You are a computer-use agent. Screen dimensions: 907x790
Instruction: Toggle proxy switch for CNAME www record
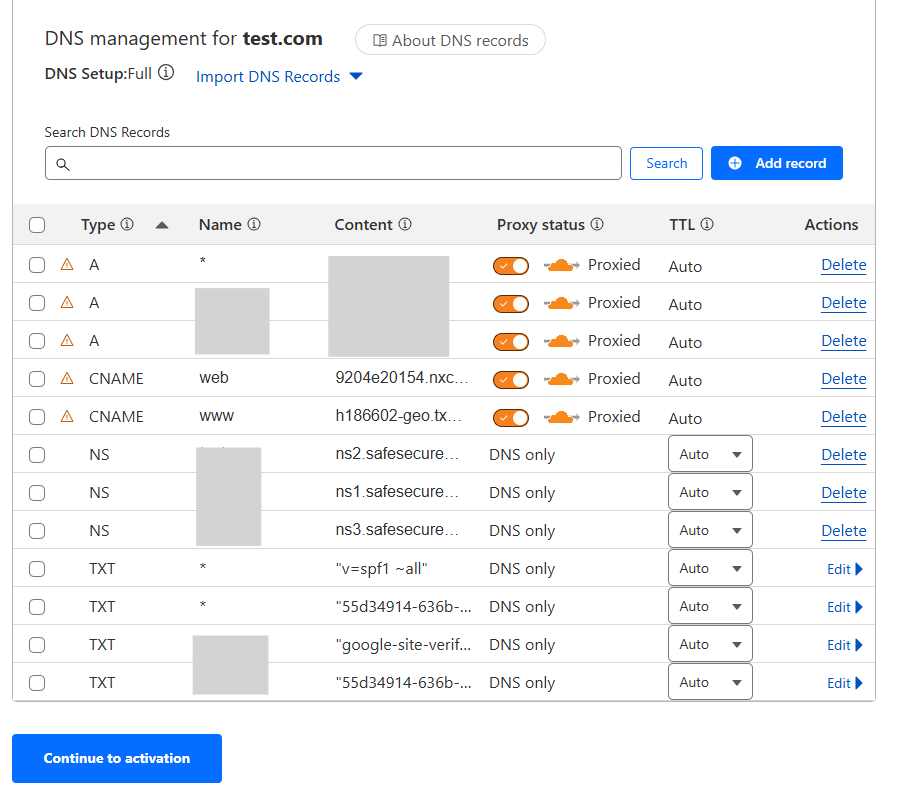(511, 418)
